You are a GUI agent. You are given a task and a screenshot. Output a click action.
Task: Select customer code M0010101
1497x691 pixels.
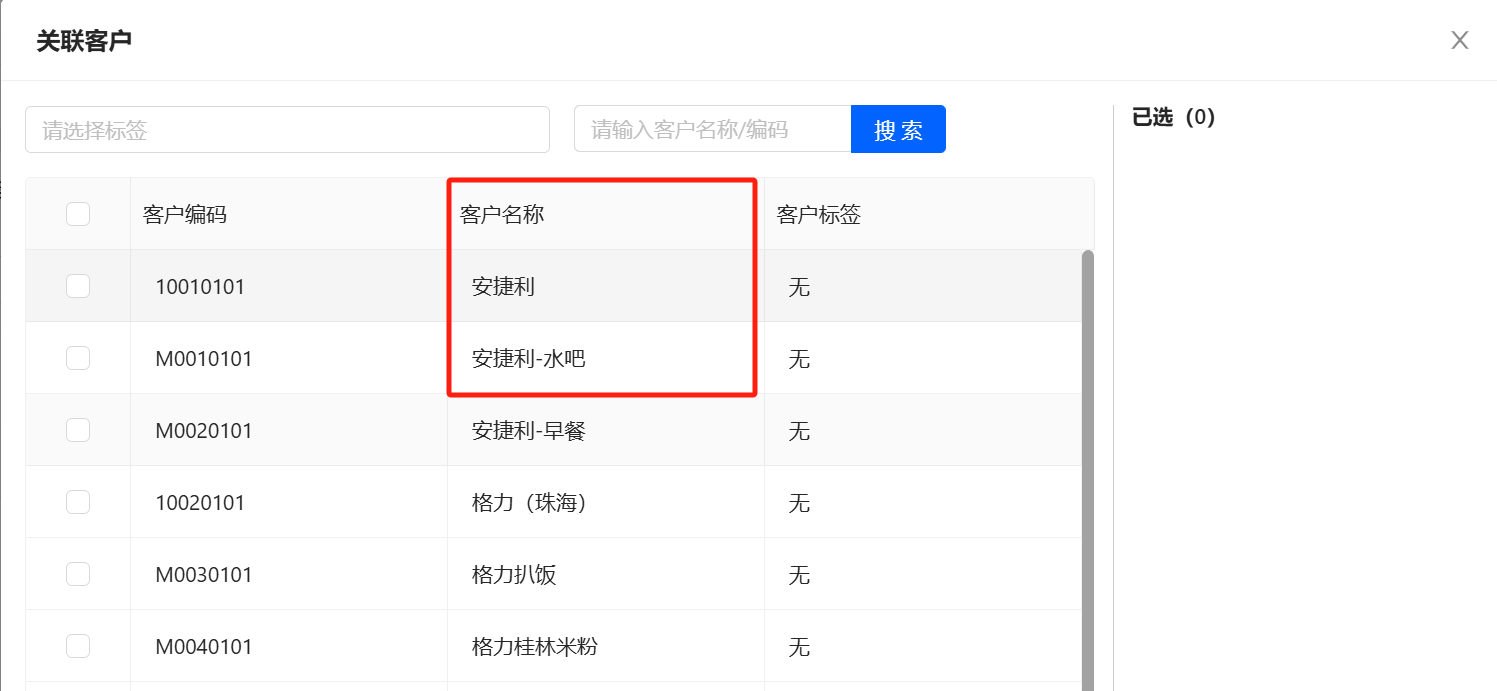[x=204, y=359]
